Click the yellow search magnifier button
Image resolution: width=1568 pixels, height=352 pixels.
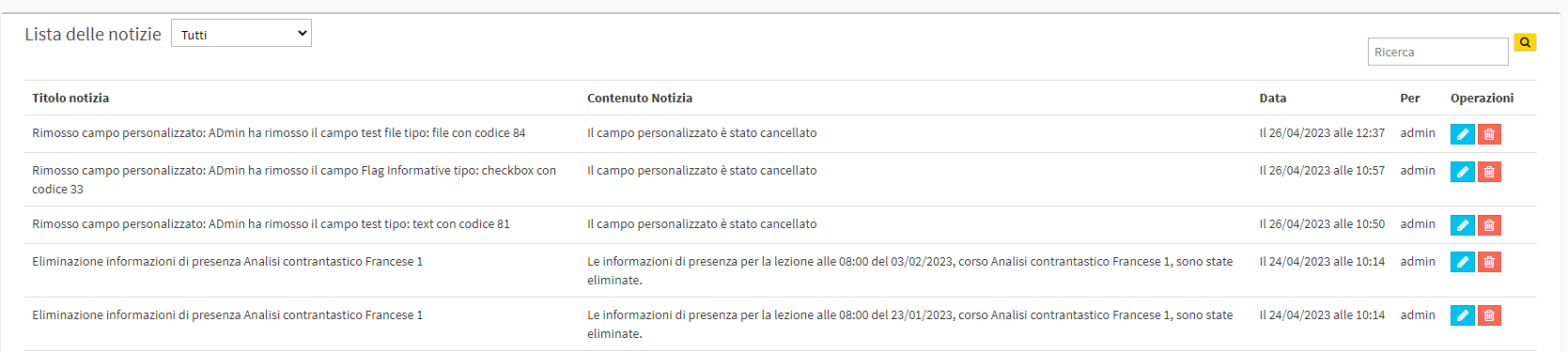pyautogui.click(x=1525, y=42)
